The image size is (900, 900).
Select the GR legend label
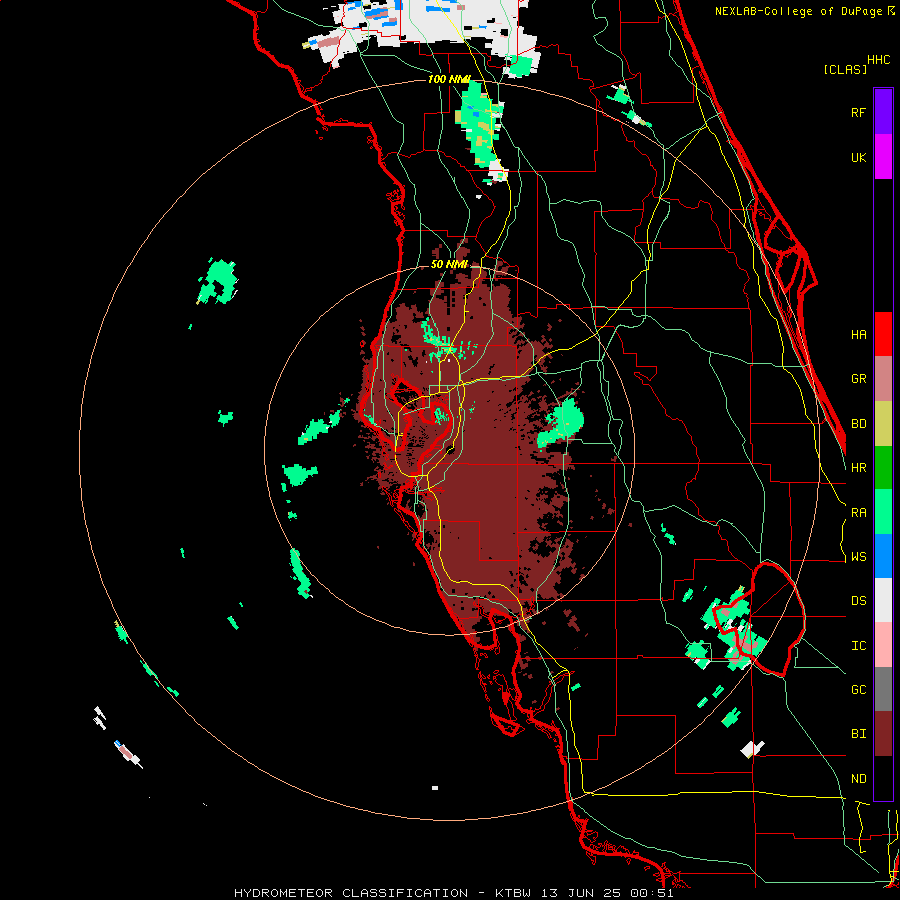pyautogui.click(x=858, y=379)
